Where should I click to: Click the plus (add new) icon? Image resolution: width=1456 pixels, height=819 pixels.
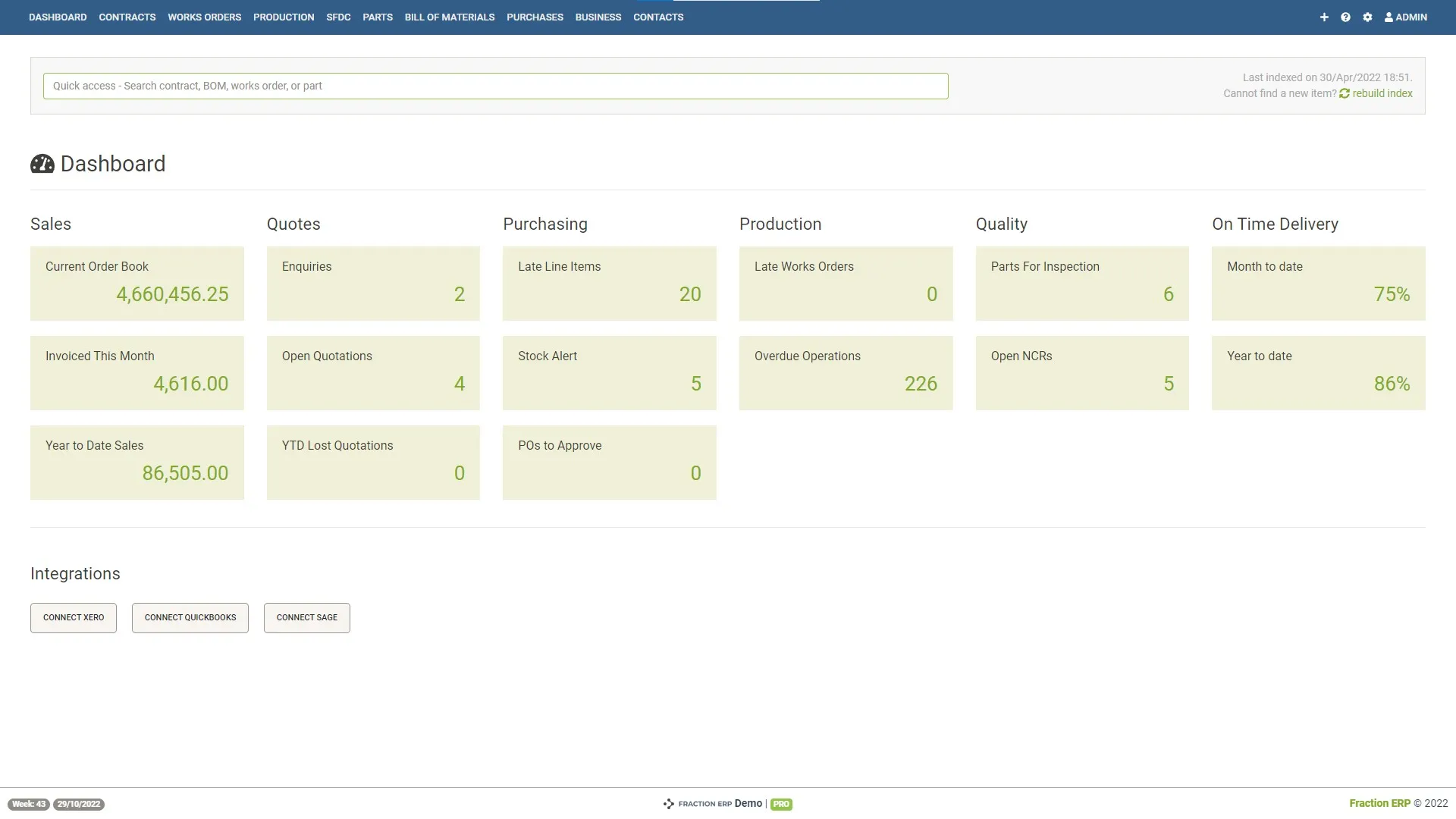[x=1324, y=17]
